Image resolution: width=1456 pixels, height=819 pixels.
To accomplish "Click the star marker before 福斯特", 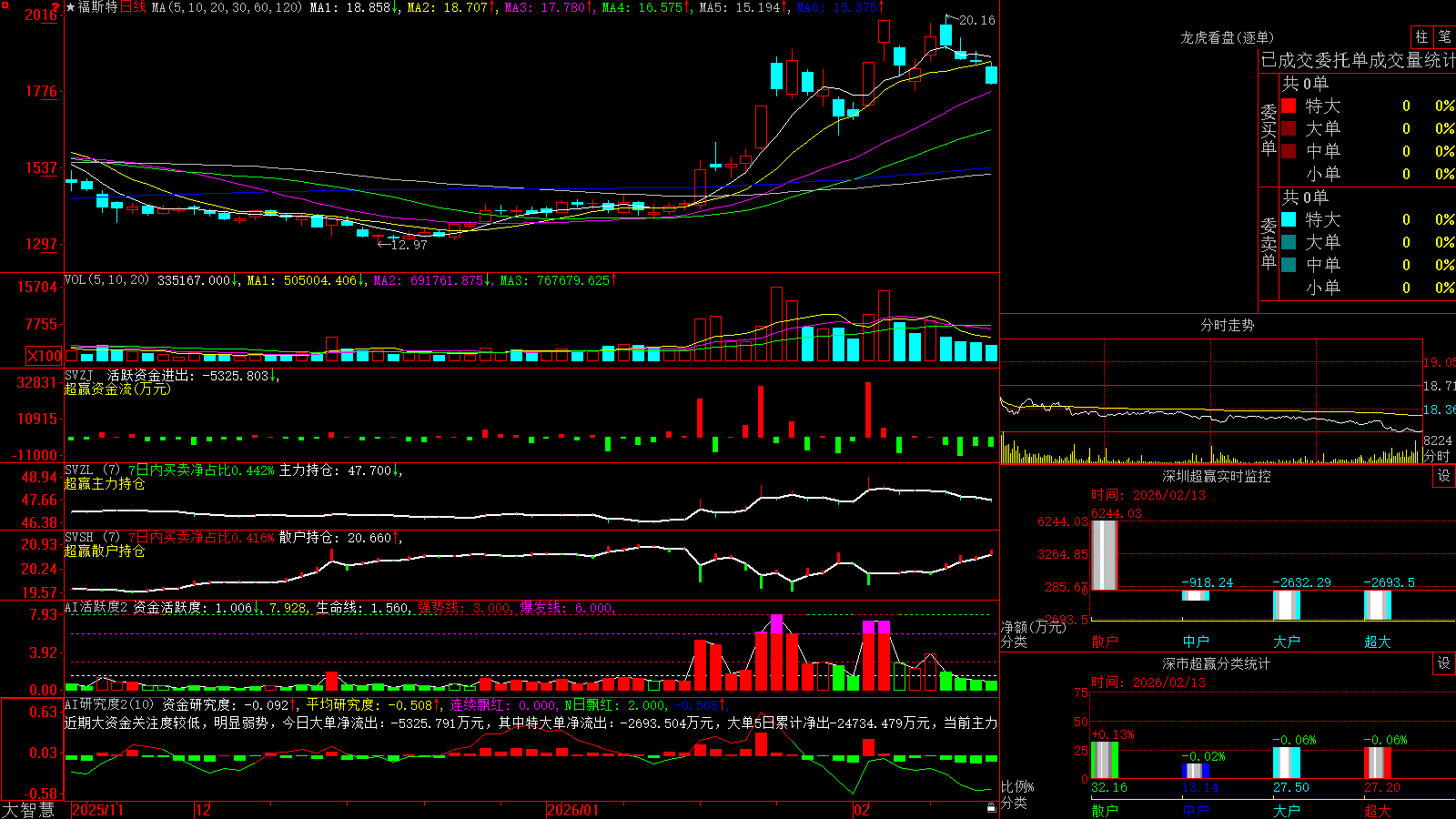I will point(71,7).
